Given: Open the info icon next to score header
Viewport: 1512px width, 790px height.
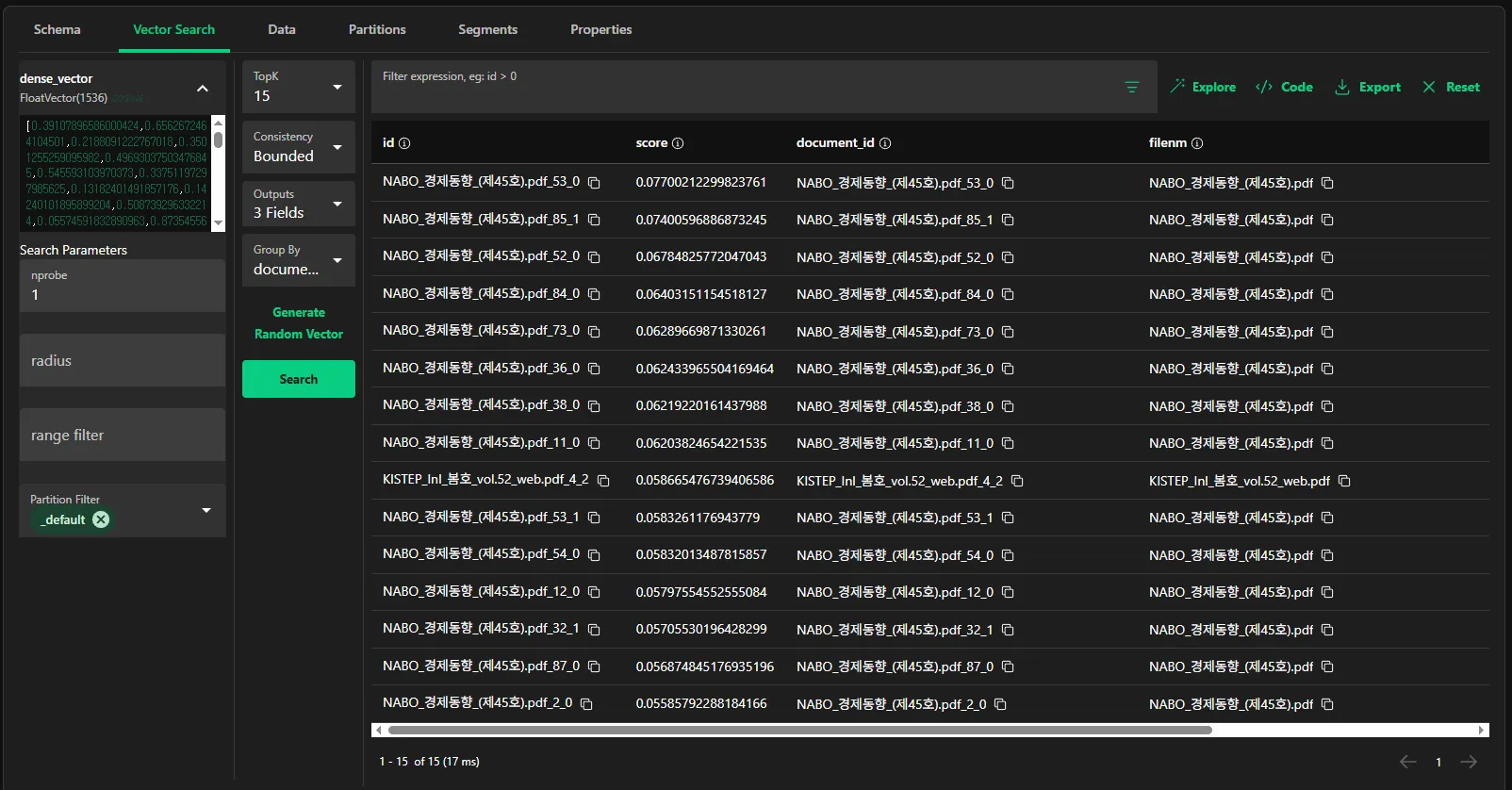Looking at the screenshot, I should pyautogui.click(x=678, y=143).
